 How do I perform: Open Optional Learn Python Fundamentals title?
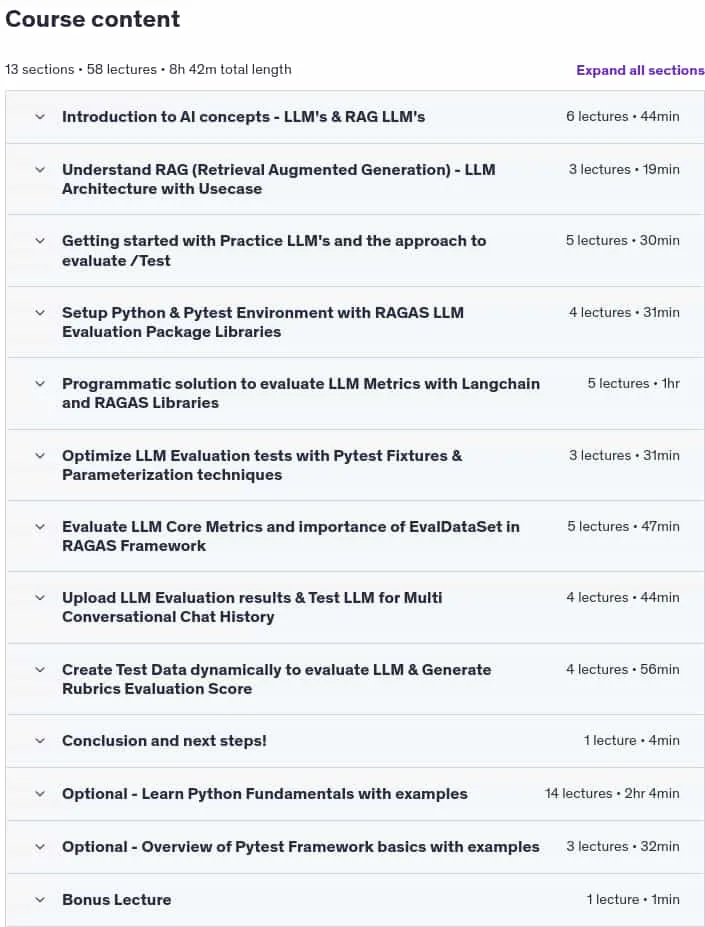(265, 794)
